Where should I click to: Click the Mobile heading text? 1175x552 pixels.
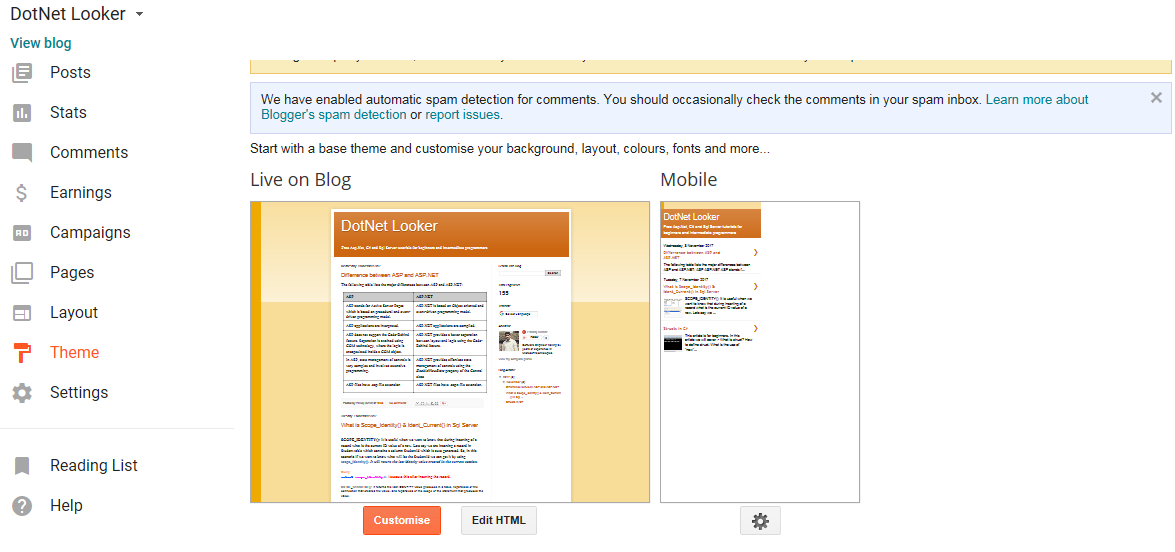689,181
